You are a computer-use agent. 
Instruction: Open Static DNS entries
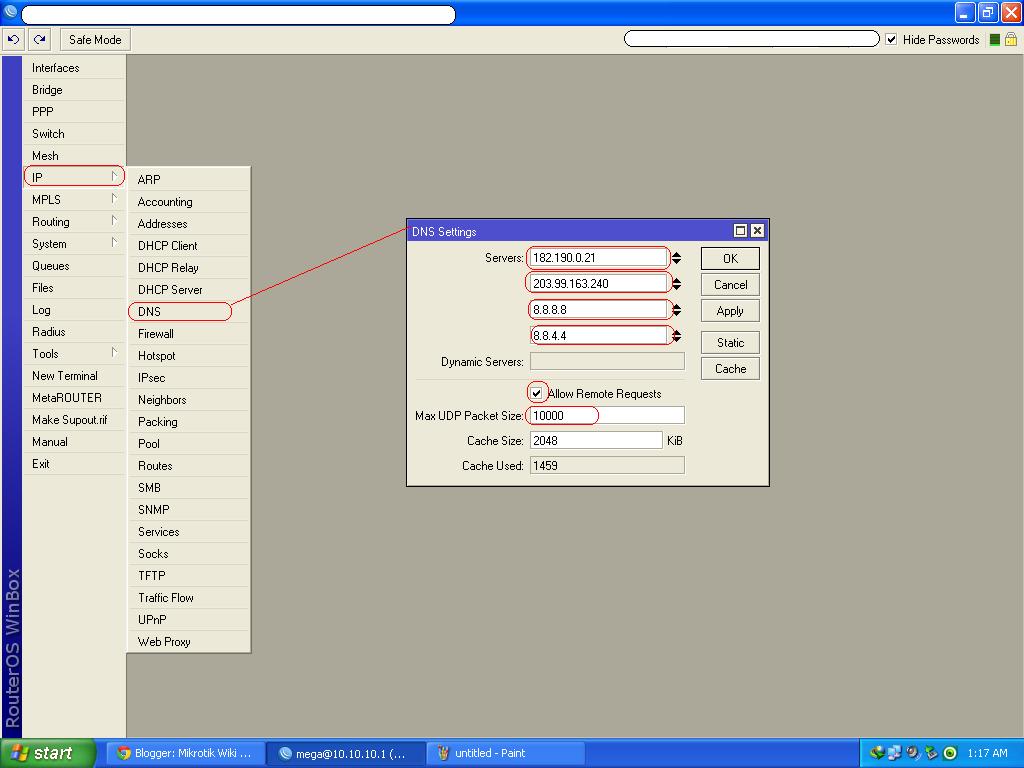pos(730,343)
